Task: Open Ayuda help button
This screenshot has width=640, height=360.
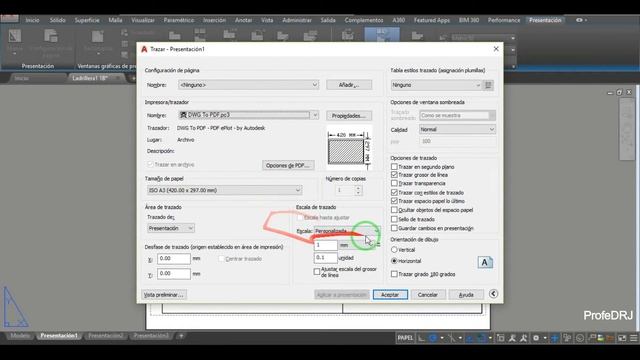Action: [466, 295]
